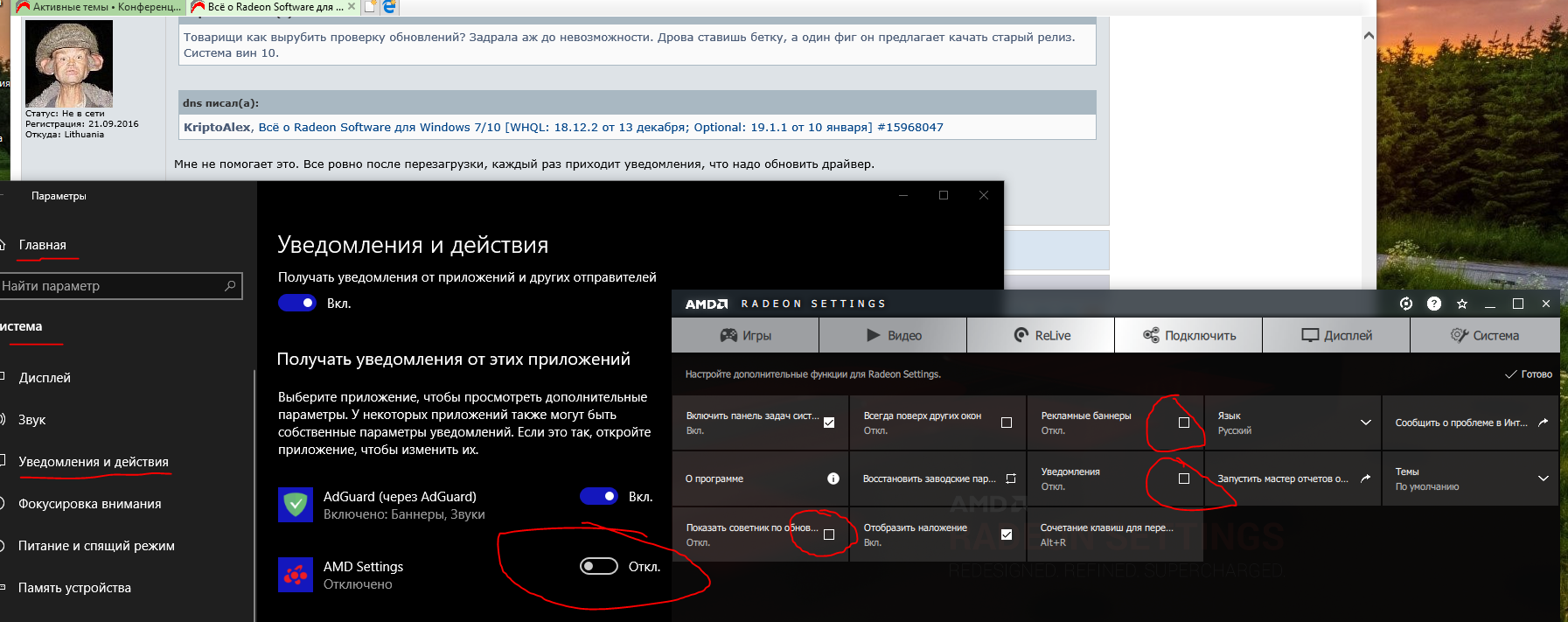Open the Дисплей tab in Radeon Settings
1568x622 pixels.
(x=1336, y=335)
